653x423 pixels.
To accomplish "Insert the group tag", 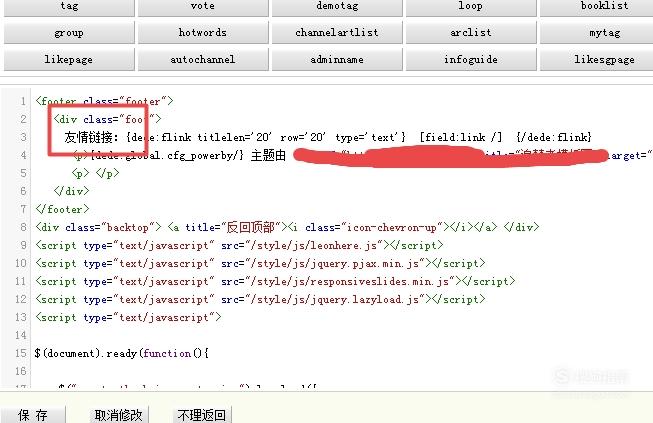I will [x=69, y=32].
